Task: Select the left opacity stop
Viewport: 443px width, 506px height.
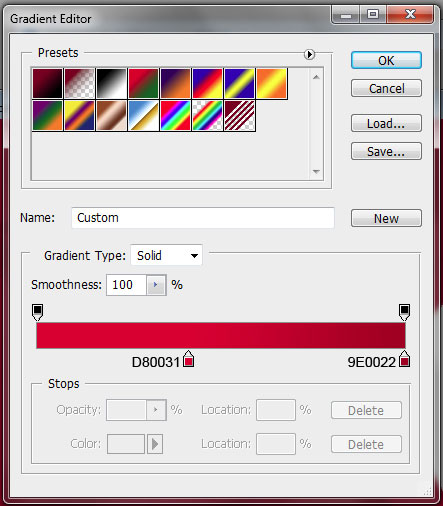Action: pos(37,312)
